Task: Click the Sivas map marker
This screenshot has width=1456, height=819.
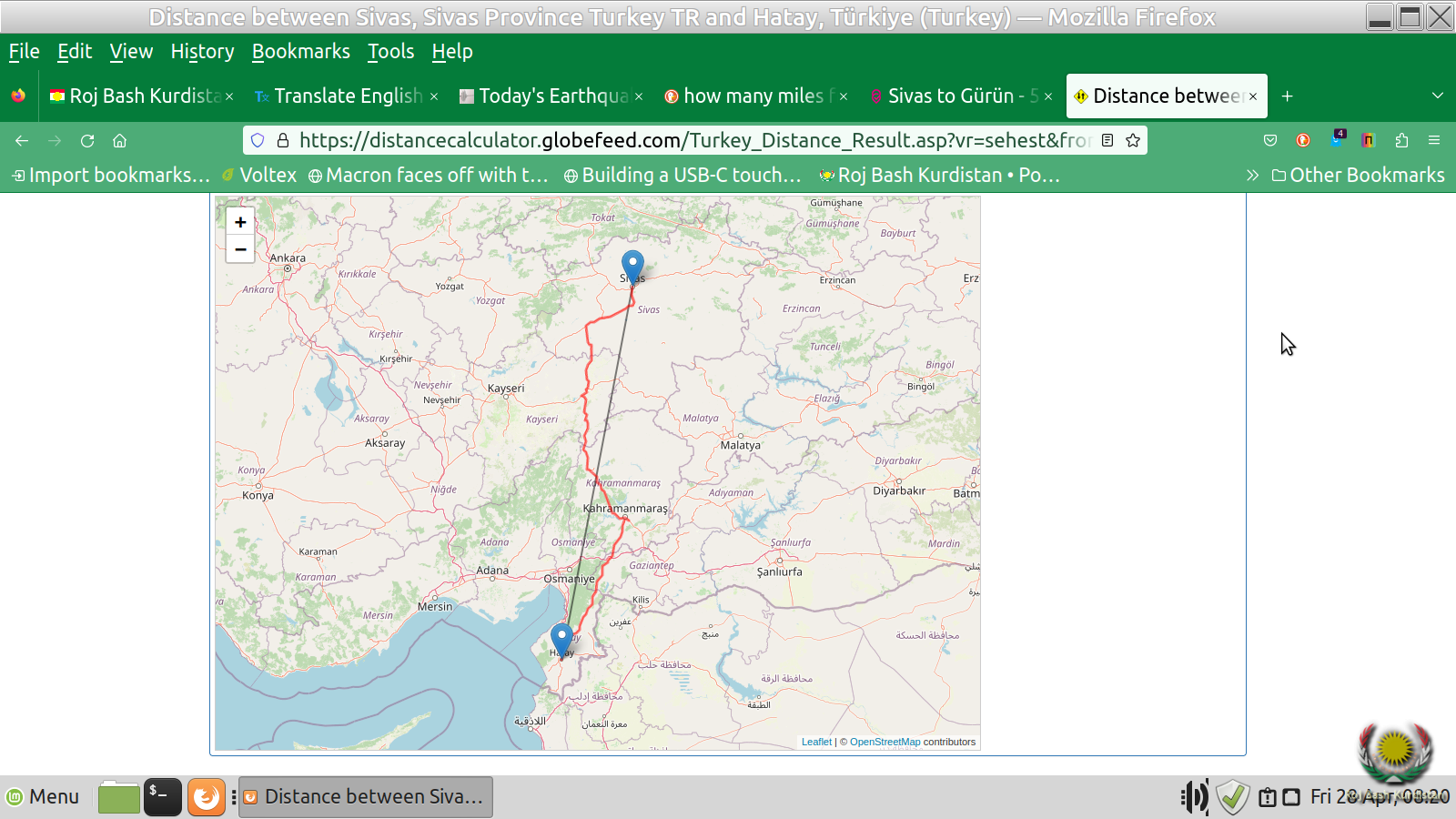Action: (632, 266)
